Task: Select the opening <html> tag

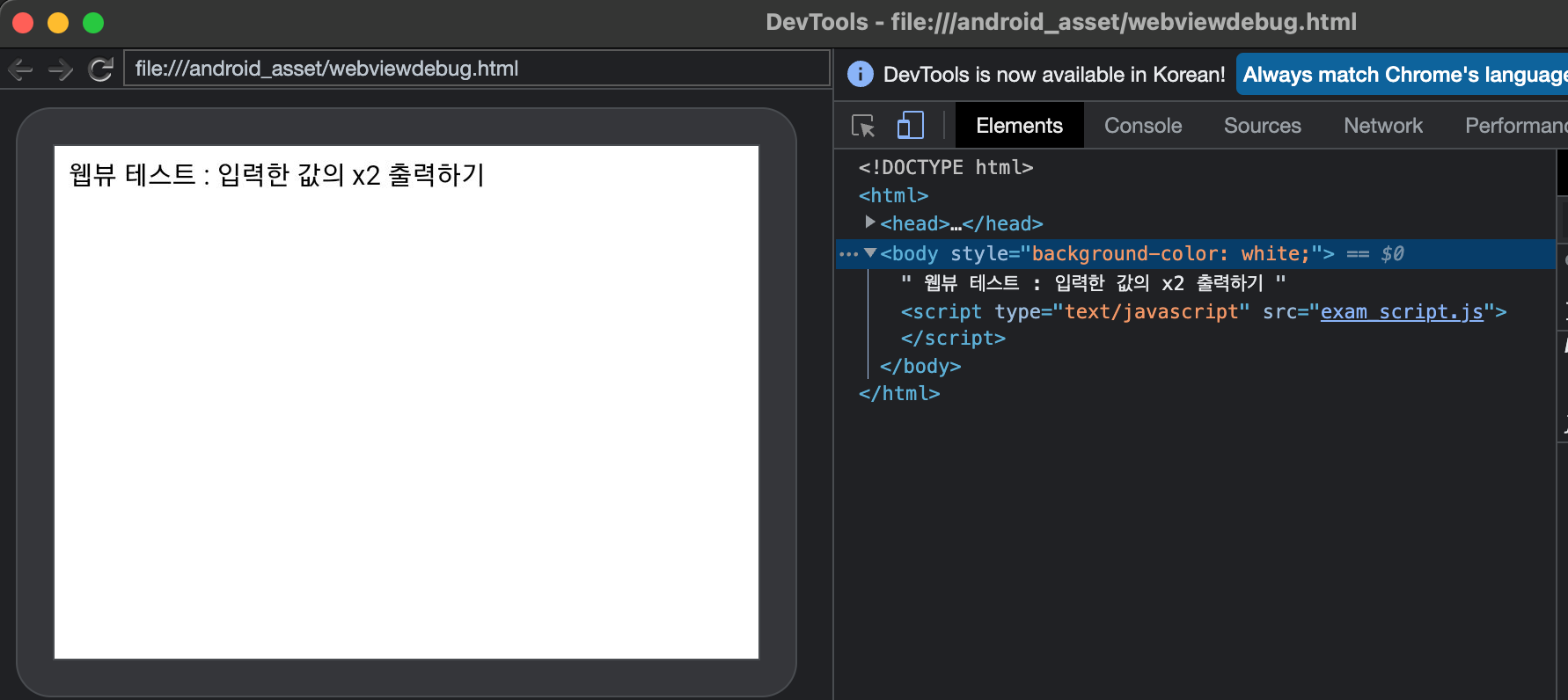Action: (893, 195)
